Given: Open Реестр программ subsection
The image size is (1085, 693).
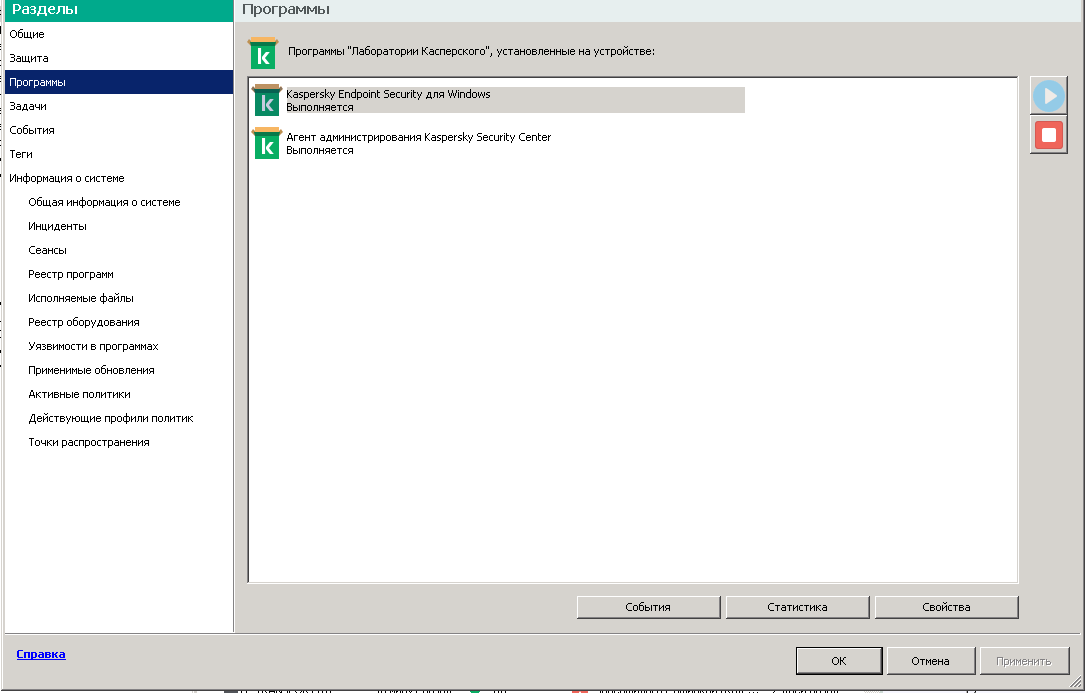Looking at the screenshot, I should coord(71,274).
